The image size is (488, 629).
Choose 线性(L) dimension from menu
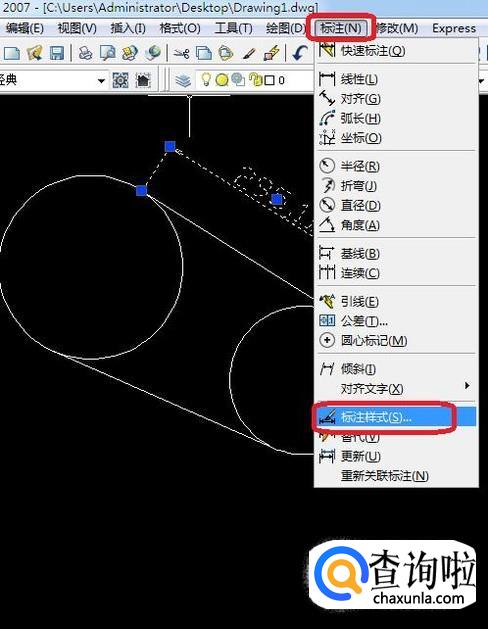(395, 79)
